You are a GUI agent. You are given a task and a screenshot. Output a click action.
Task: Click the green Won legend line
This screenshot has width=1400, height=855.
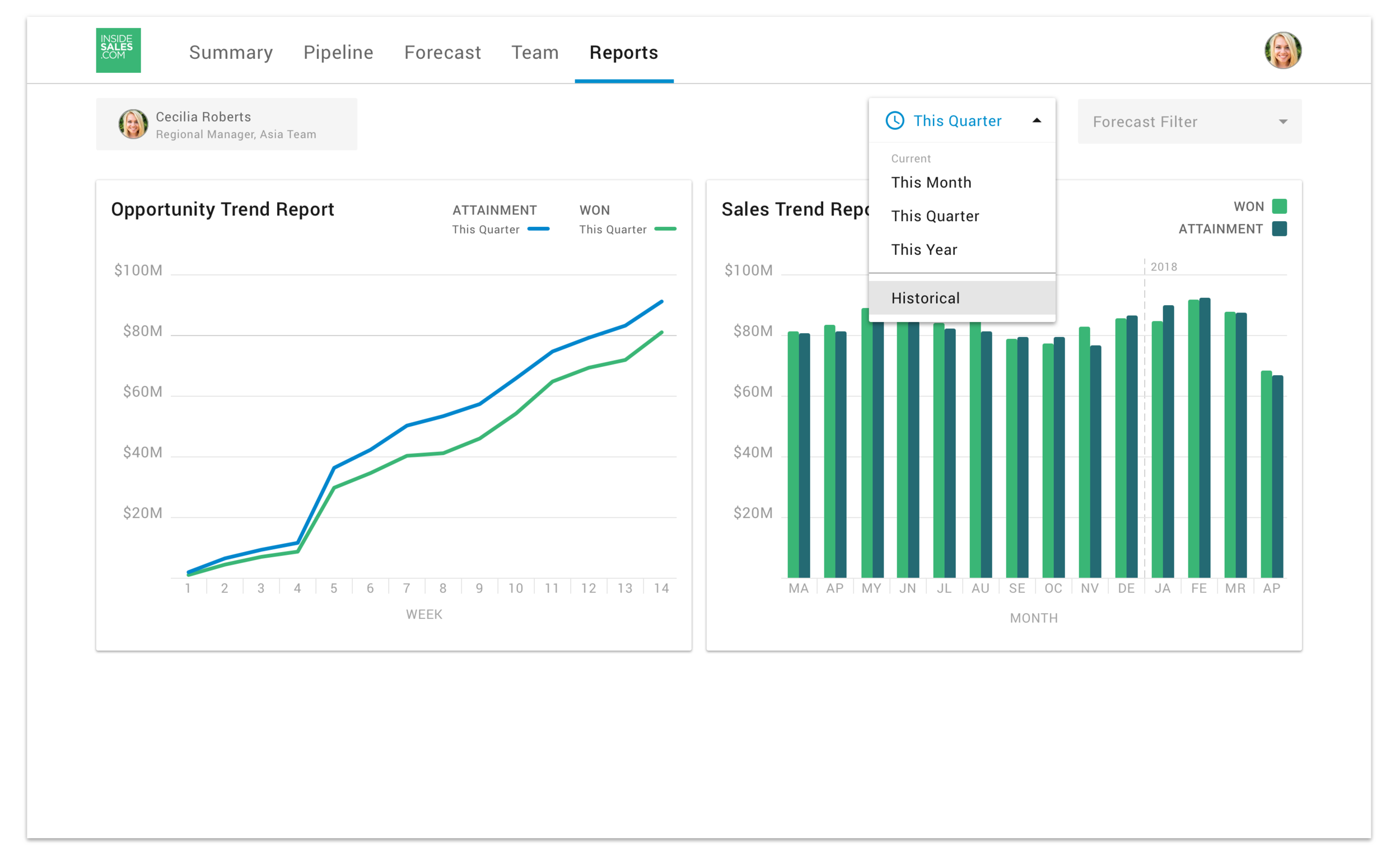(665, 229)
